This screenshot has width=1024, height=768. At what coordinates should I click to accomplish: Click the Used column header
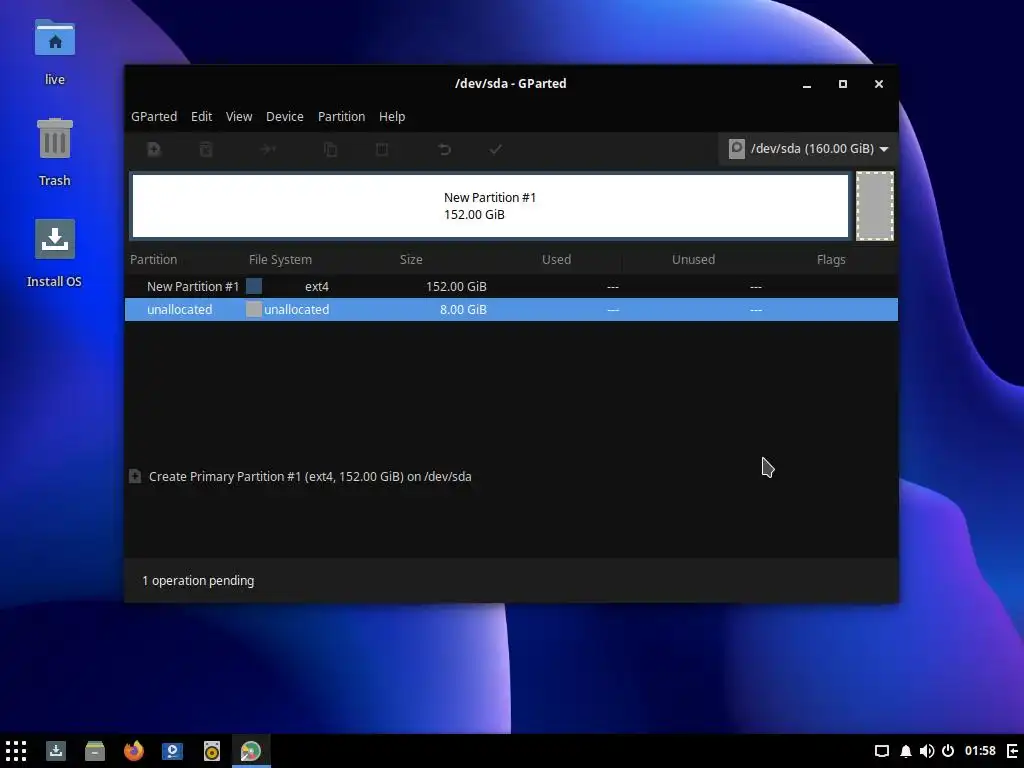click(x=556, y=259)
